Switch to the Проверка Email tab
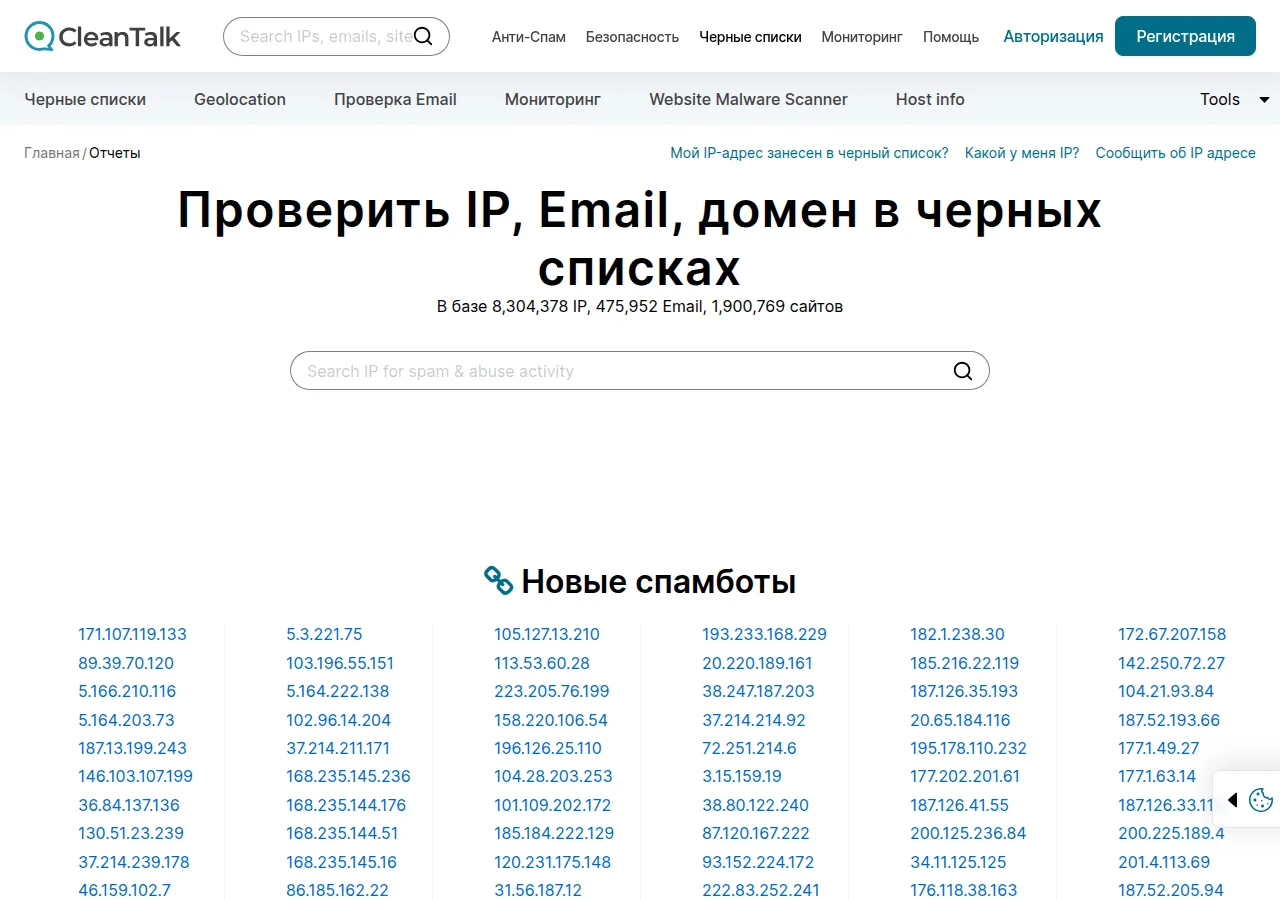1280x900 pixels. pos(395,99)
